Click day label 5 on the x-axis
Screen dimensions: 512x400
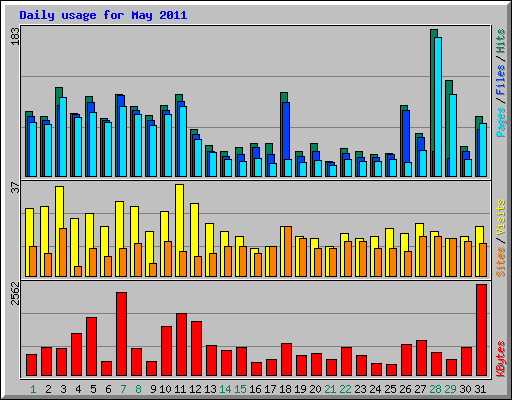tap(93, 389)
